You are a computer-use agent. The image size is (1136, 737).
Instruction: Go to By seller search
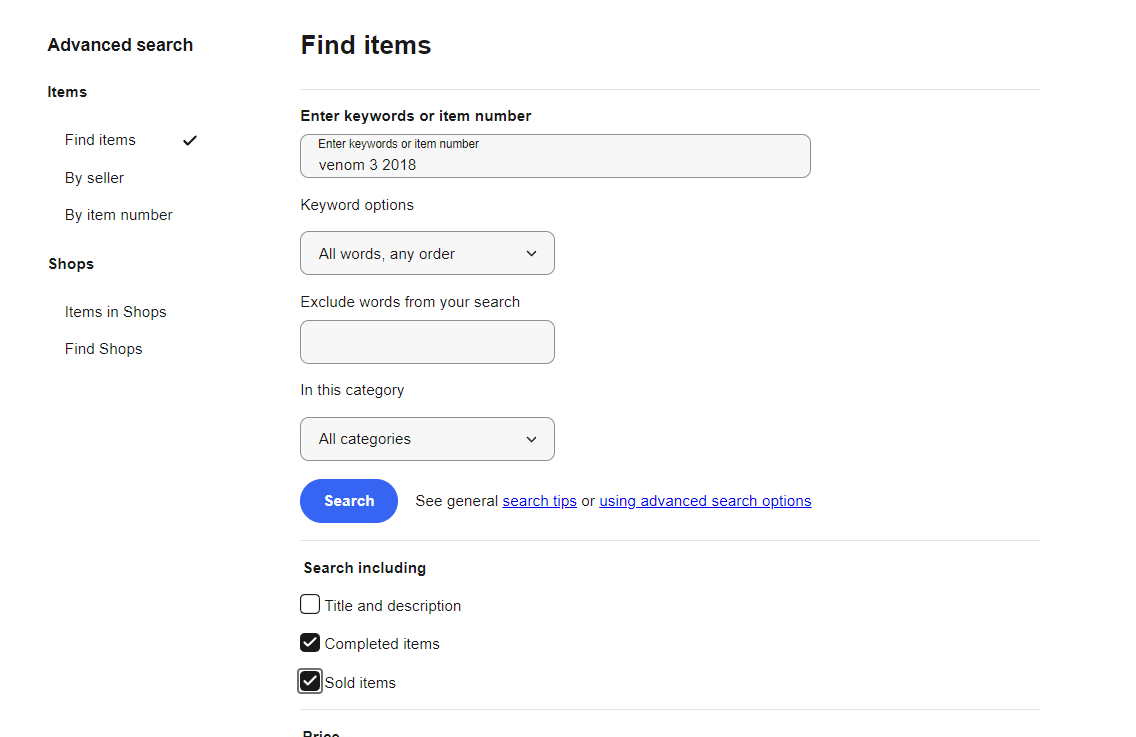click(94, 178)
